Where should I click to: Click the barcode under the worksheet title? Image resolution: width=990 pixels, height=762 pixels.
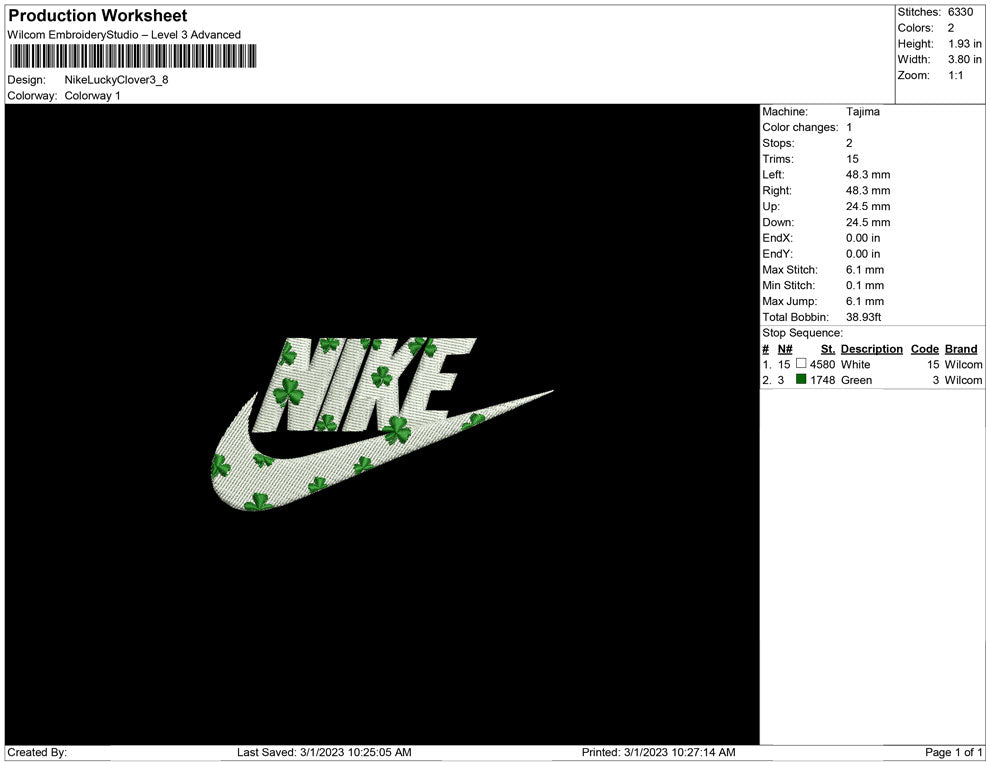(x=131, y=57)
